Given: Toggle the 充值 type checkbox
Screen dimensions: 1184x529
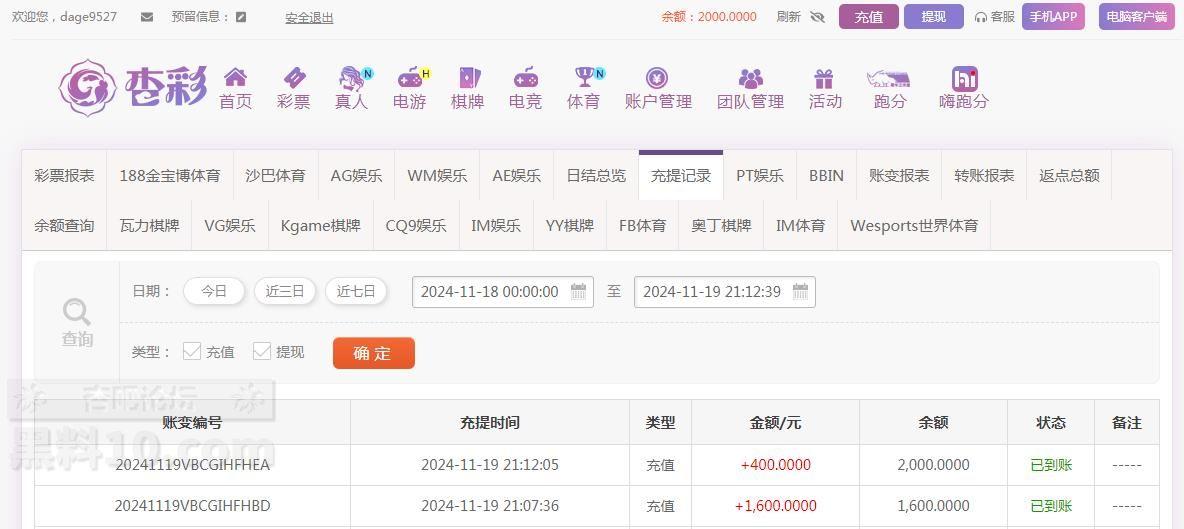Looking at the screenshot, I should 192,351.
